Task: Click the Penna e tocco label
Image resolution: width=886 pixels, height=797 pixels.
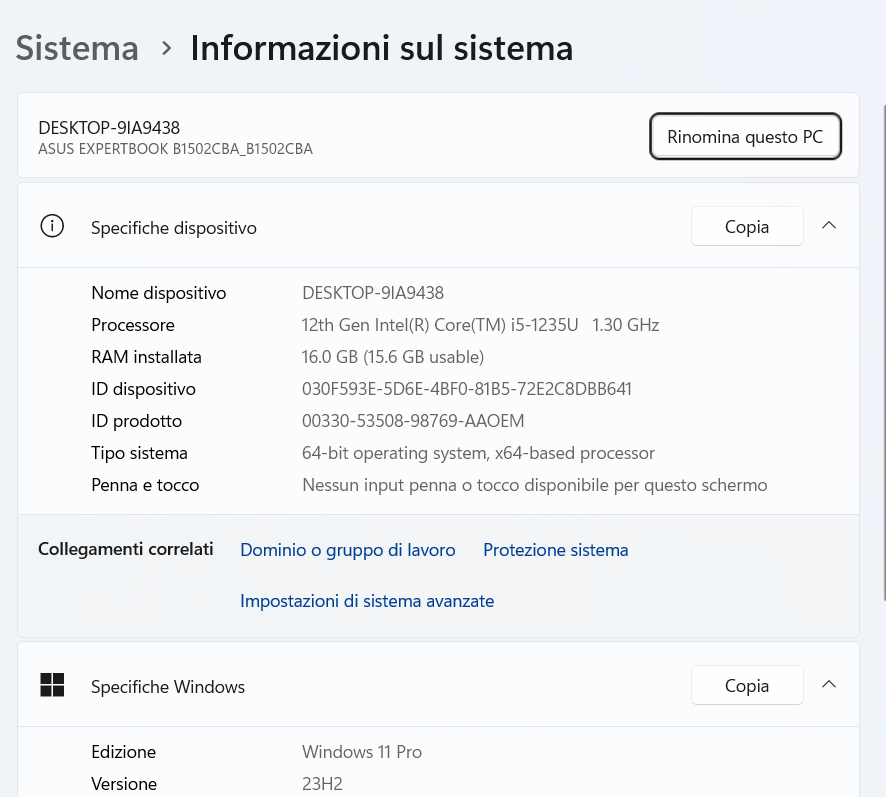Action: coord(145,485)
